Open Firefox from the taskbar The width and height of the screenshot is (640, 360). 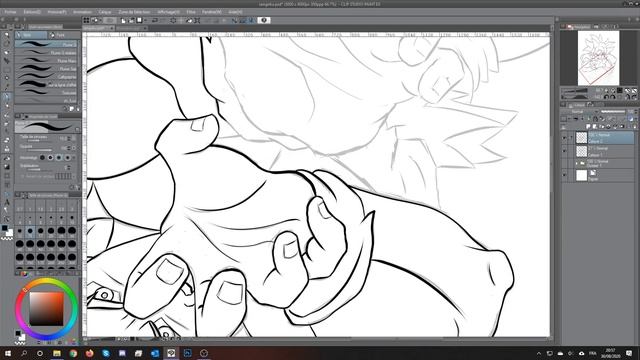click(90, 353)
